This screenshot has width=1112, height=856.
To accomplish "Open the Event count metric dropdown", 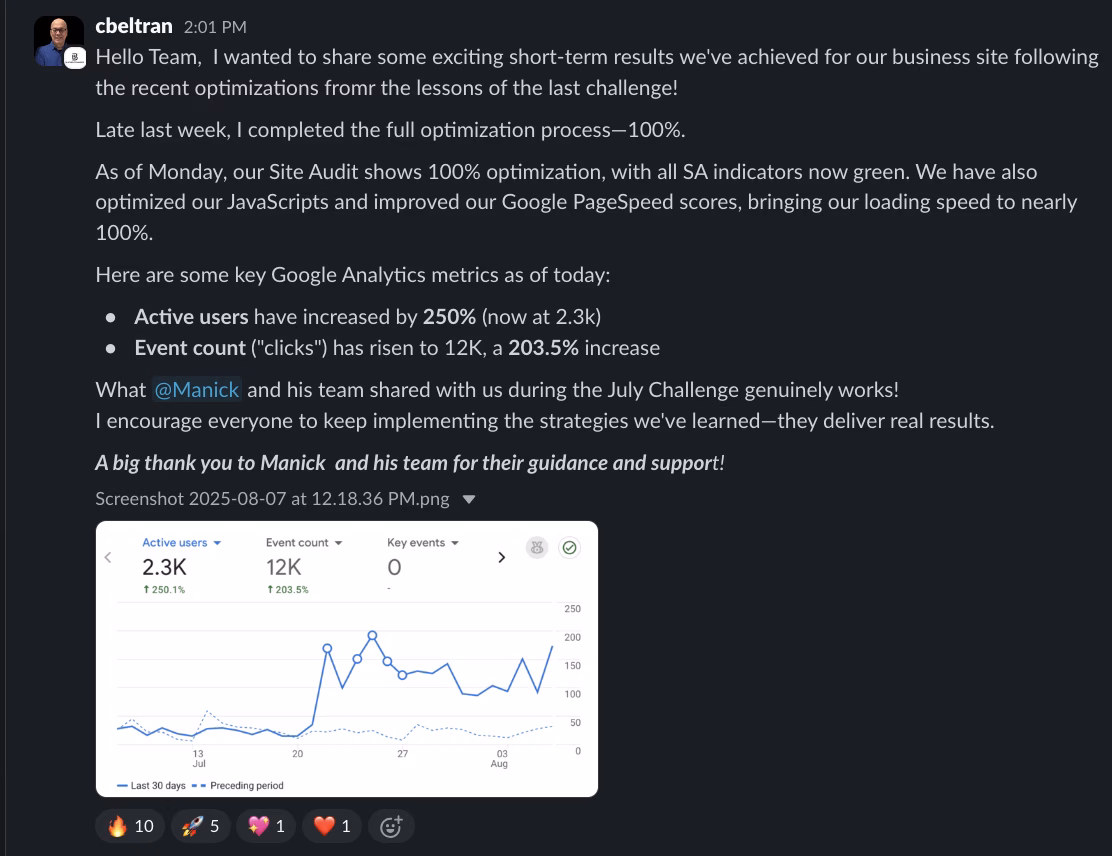I will (304, 543).
